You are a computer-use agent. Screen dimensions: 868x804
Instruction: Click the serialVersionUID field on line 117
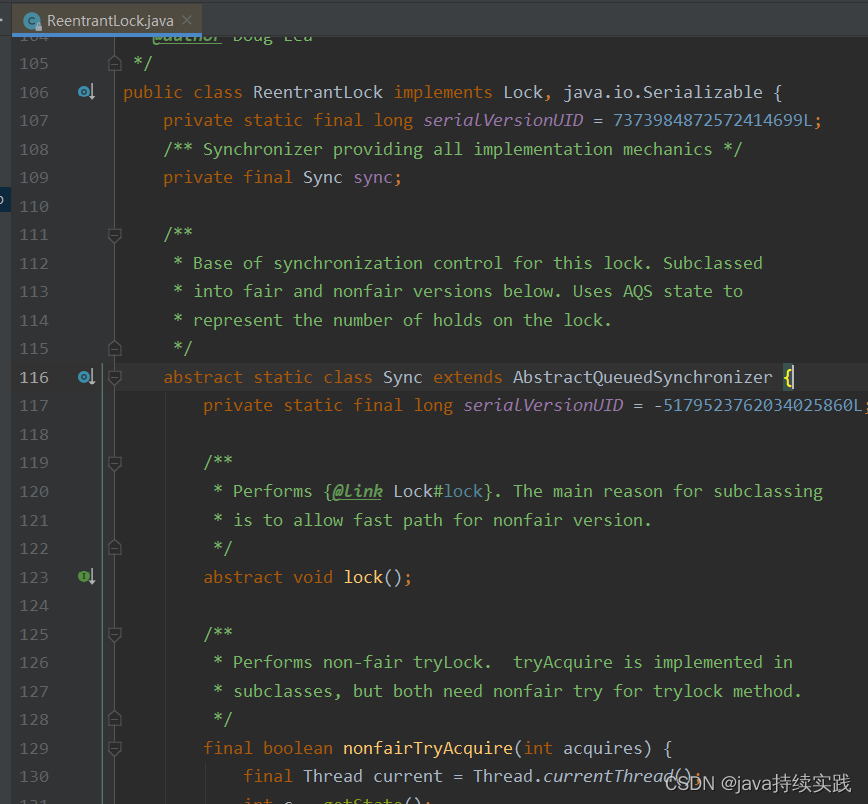pos(543,405)
